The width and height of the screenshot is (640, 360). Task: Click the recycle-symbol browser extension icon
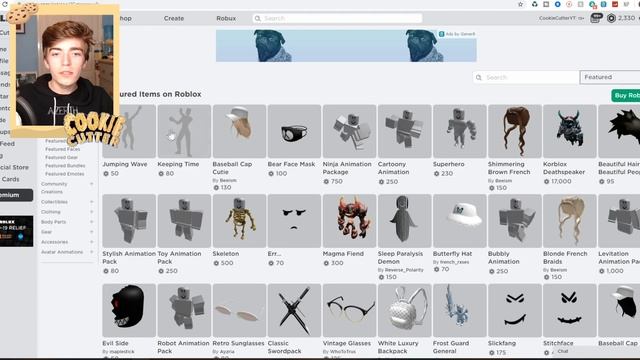pos(534,4)
